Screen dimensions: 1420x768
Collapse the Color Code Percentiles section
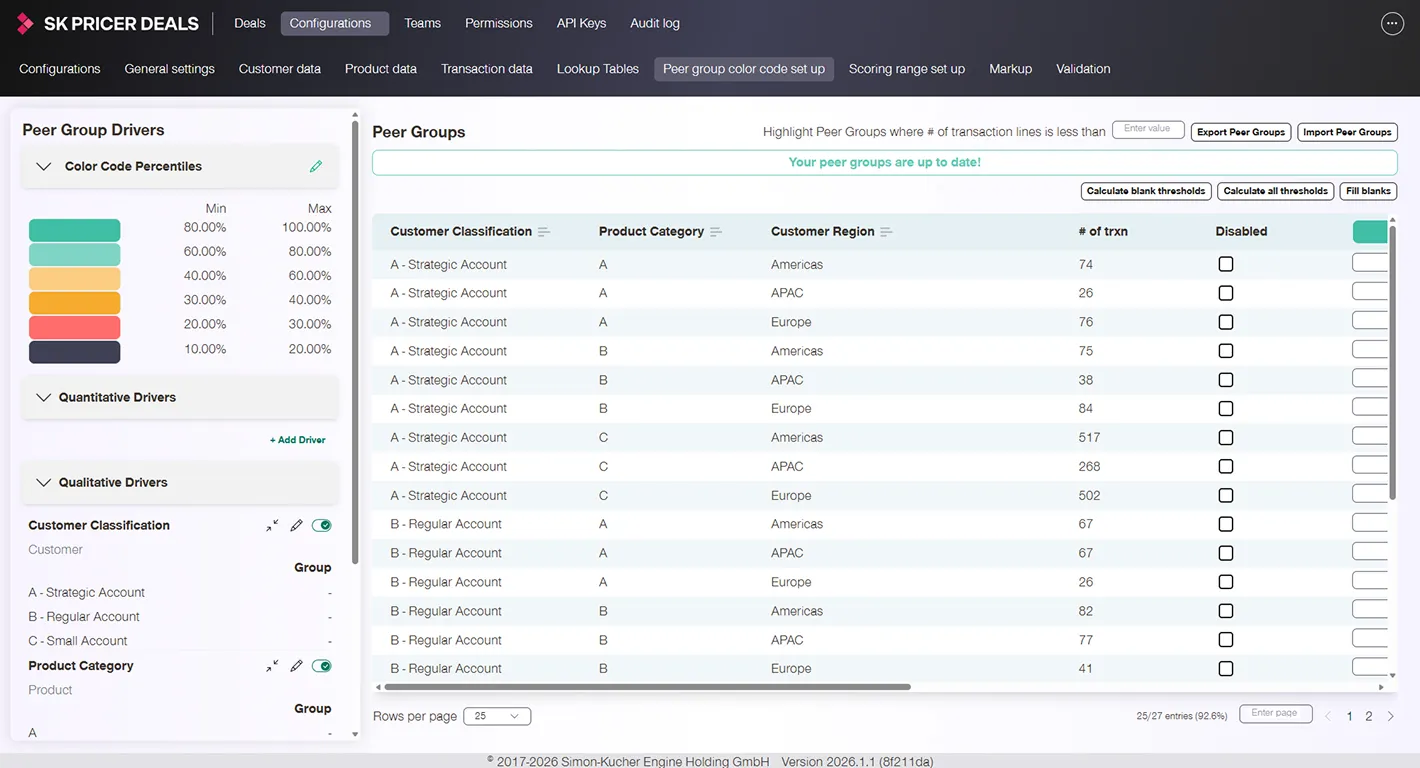pyautogui.click(x=44, y=167)
